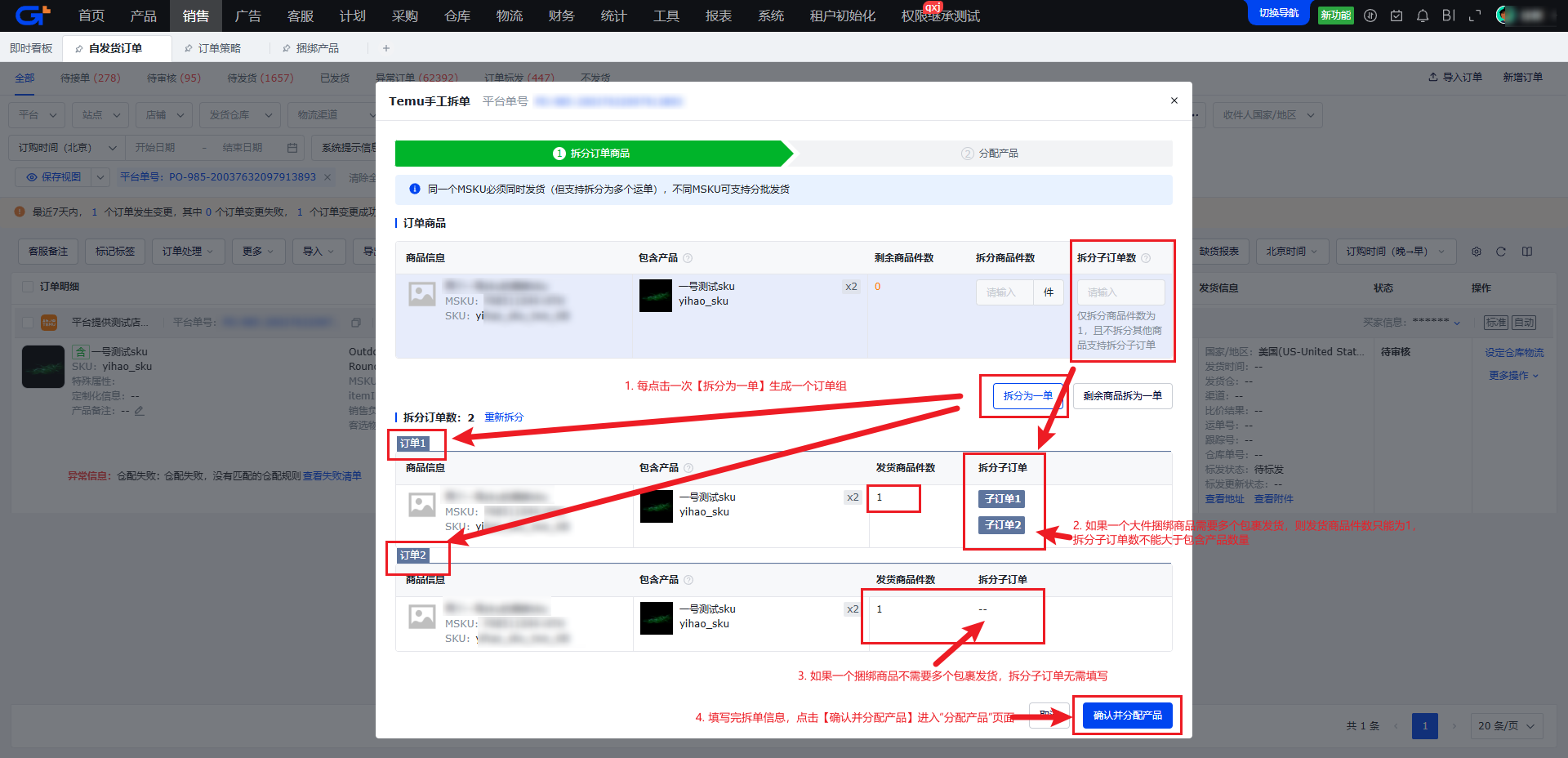
Task: Switch to the 订单策略 tab
Action: 220,48
